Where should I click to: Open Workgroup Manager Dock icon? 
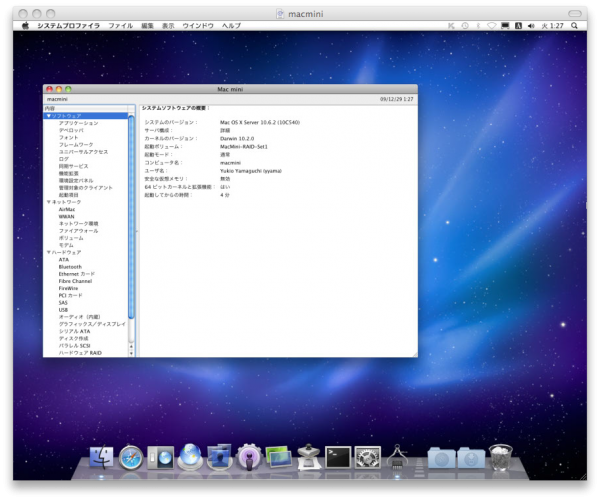tap(220, 457)
